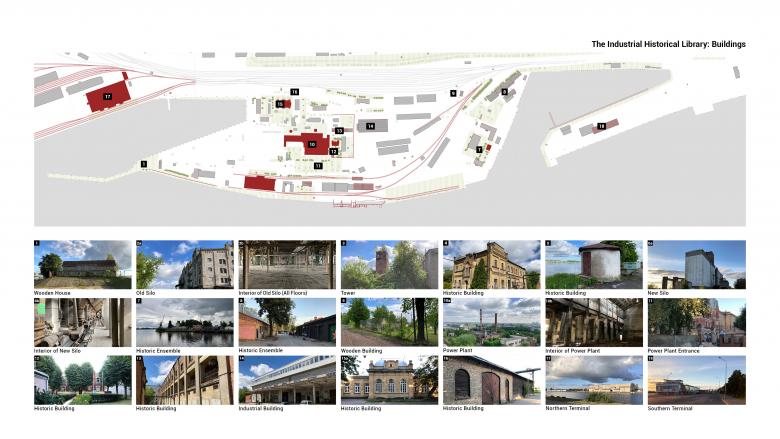Click the 'Southern Terminal' caption
This screenshot has width=780, height=439.
point(673,408)
